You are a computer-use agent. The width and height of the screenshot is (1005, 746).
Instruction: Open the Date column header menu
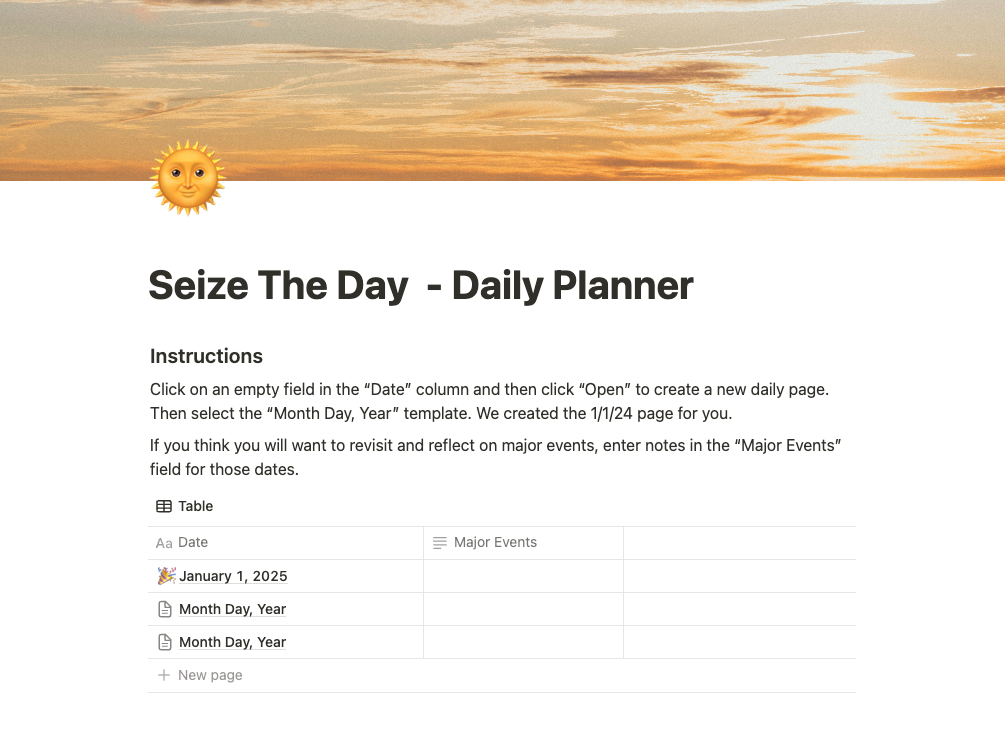(193, 543)
